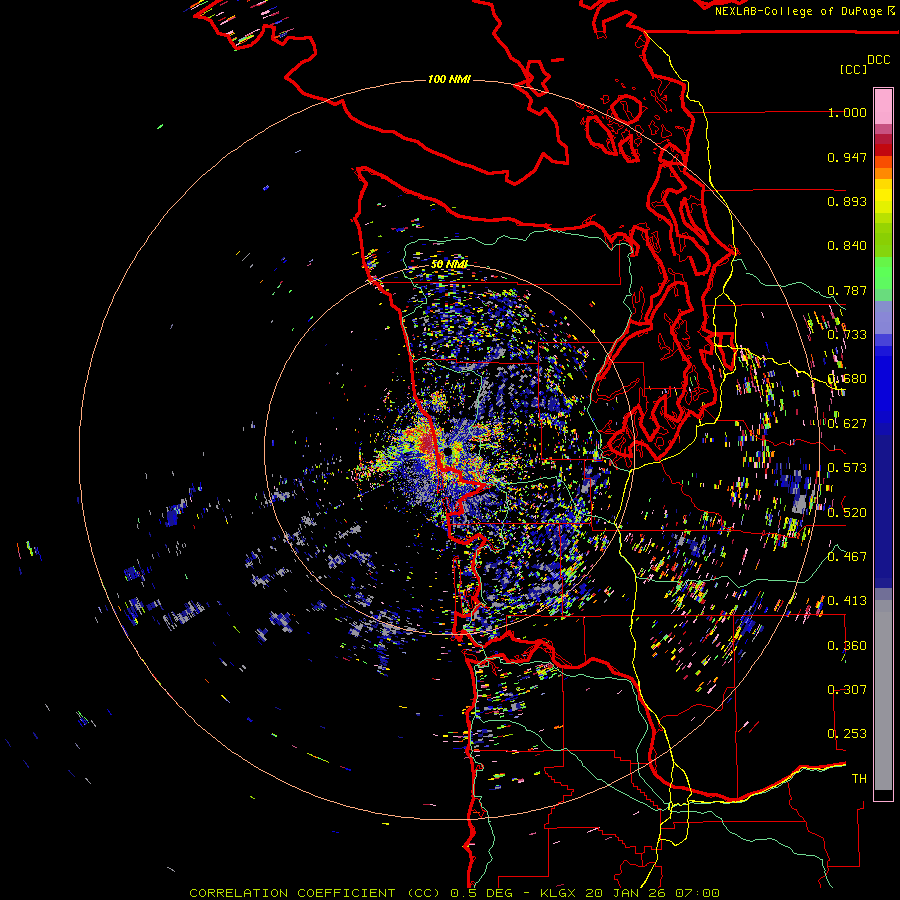Pick the orange segment of the color bar
The image size is (900, 900).
click(x=883, y=168)
